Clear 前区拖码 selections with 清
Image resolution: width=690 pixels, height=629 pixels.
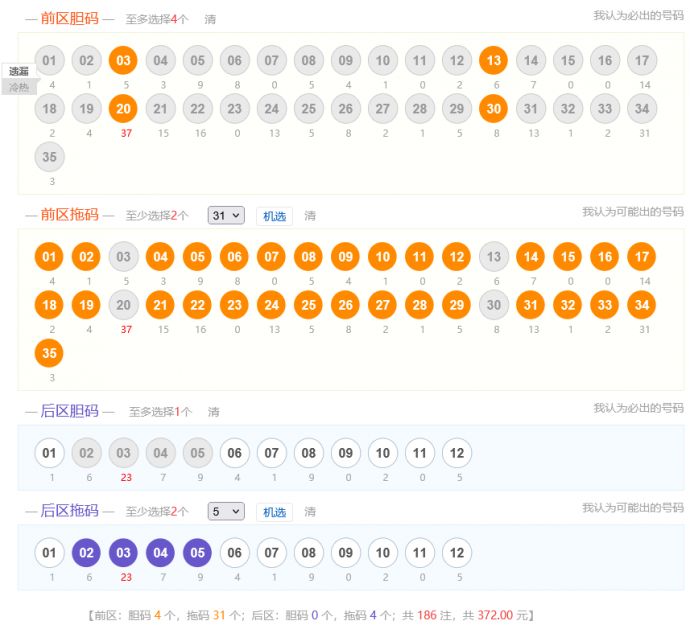coord(310,216)
